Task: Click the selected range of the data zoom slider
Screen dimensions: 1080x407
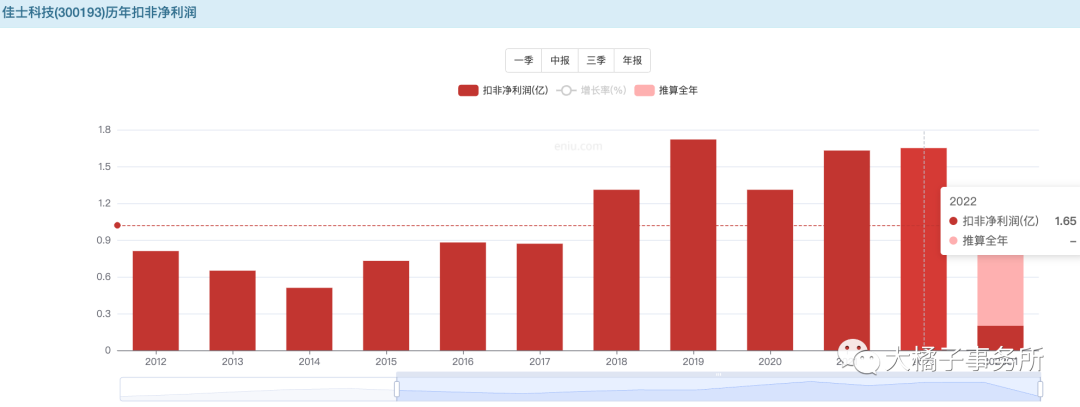Action: click(x=718, y=389)
